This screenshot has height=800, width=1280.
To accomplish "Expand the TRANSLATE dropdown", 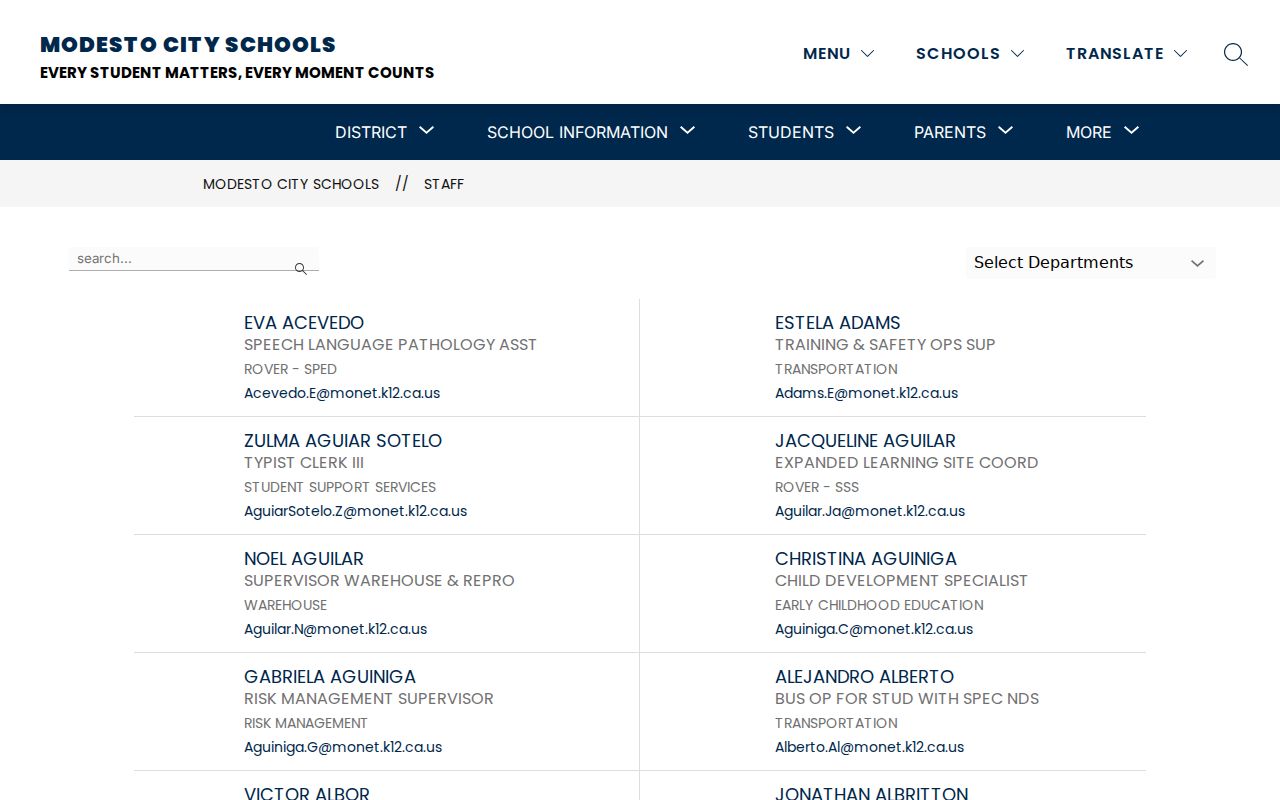I will click(1126, 54).
